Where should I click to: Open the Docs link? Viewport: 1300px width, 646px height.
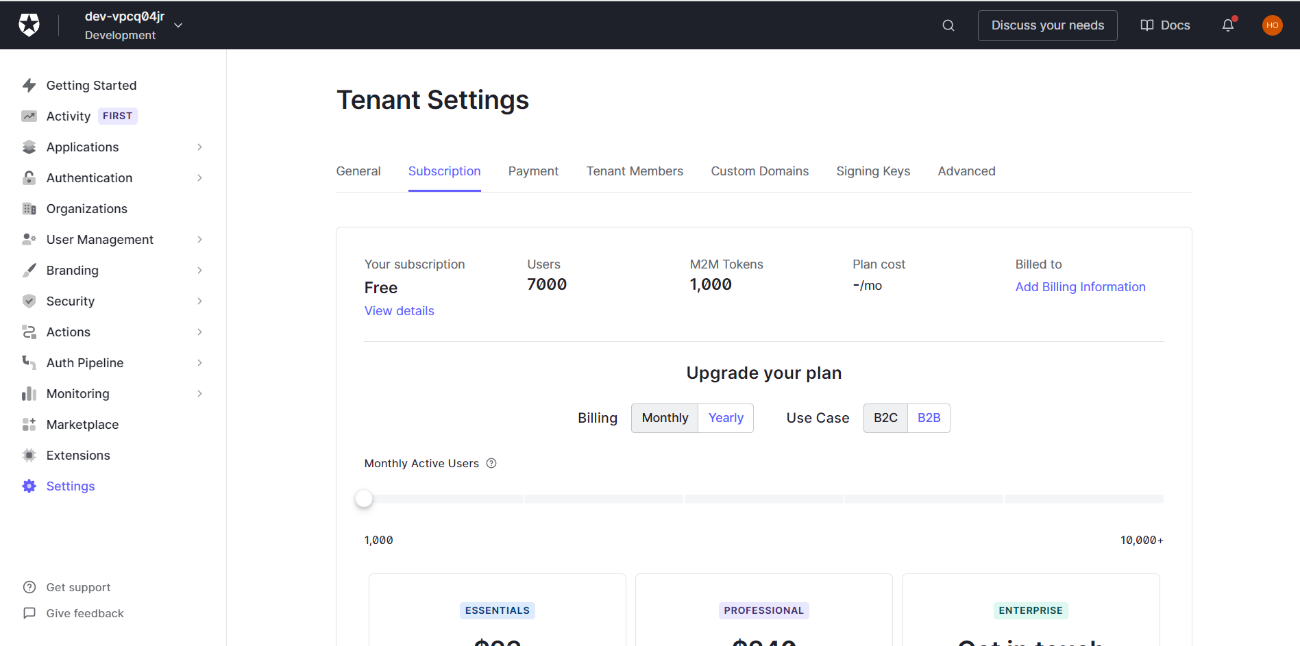[1165, 25]
